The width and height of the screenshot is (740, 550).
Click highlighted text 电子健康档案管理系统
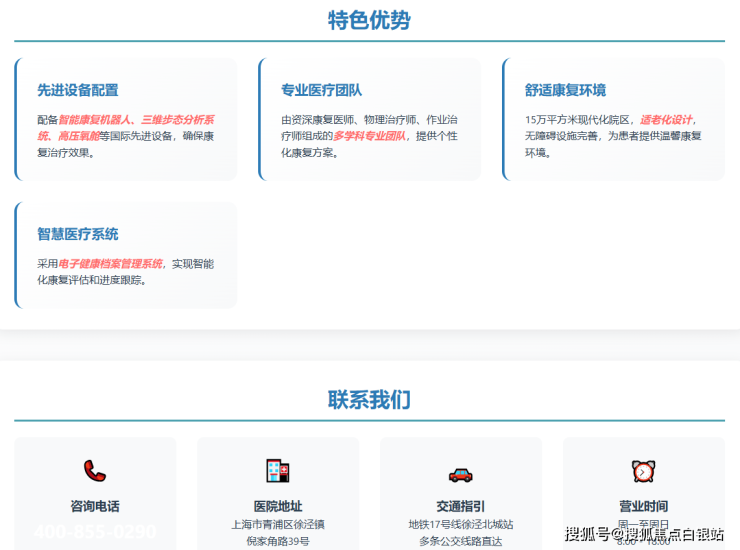tap(110, 264)
